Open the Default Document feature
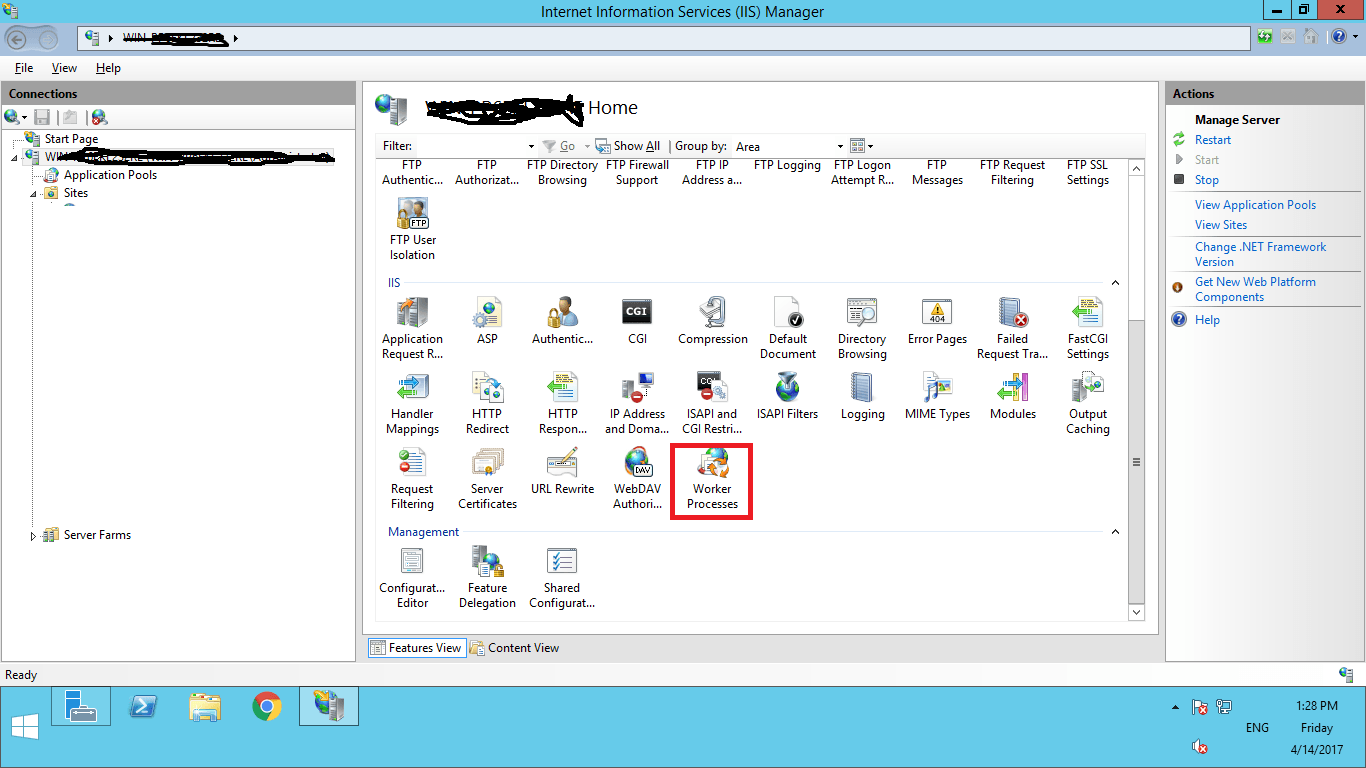The width and height of the screenshot is (1366, 768). pos(788,328)
